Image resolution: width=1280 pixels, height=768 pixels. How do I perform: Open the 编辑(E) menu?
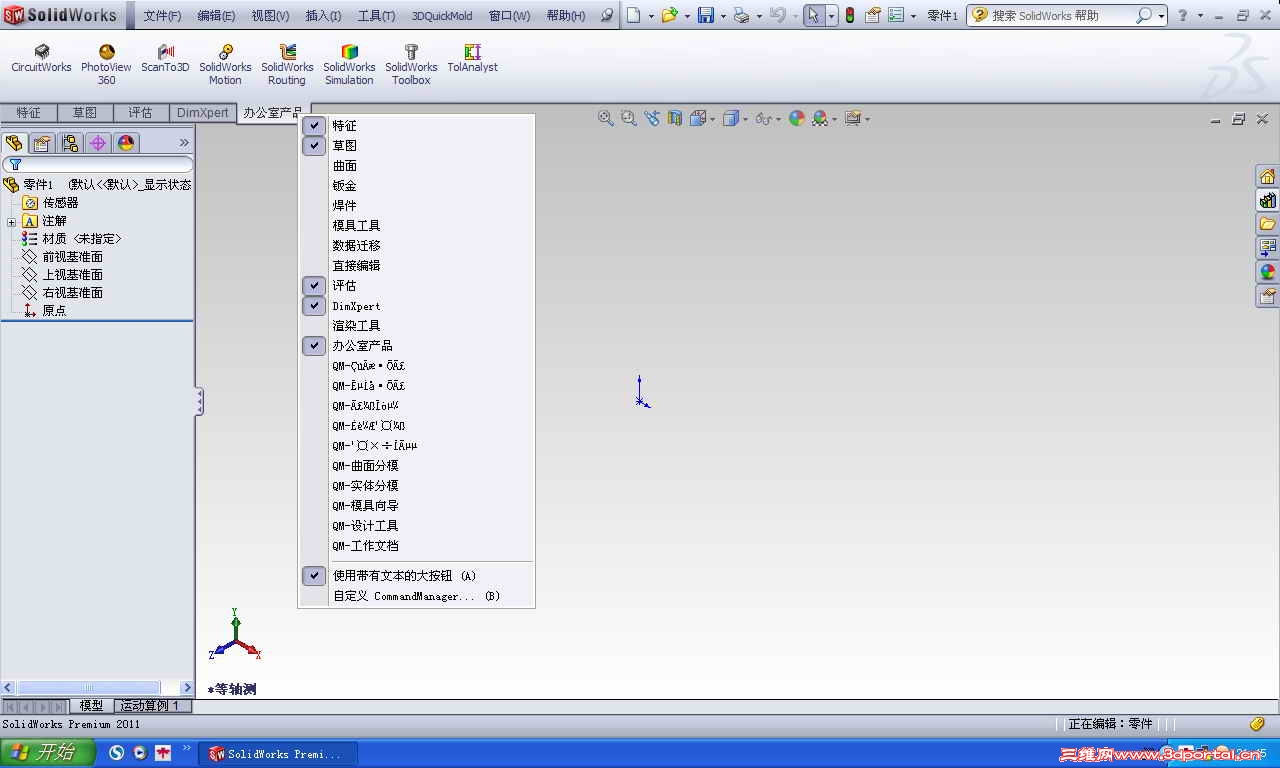click(x=216, y=16)
